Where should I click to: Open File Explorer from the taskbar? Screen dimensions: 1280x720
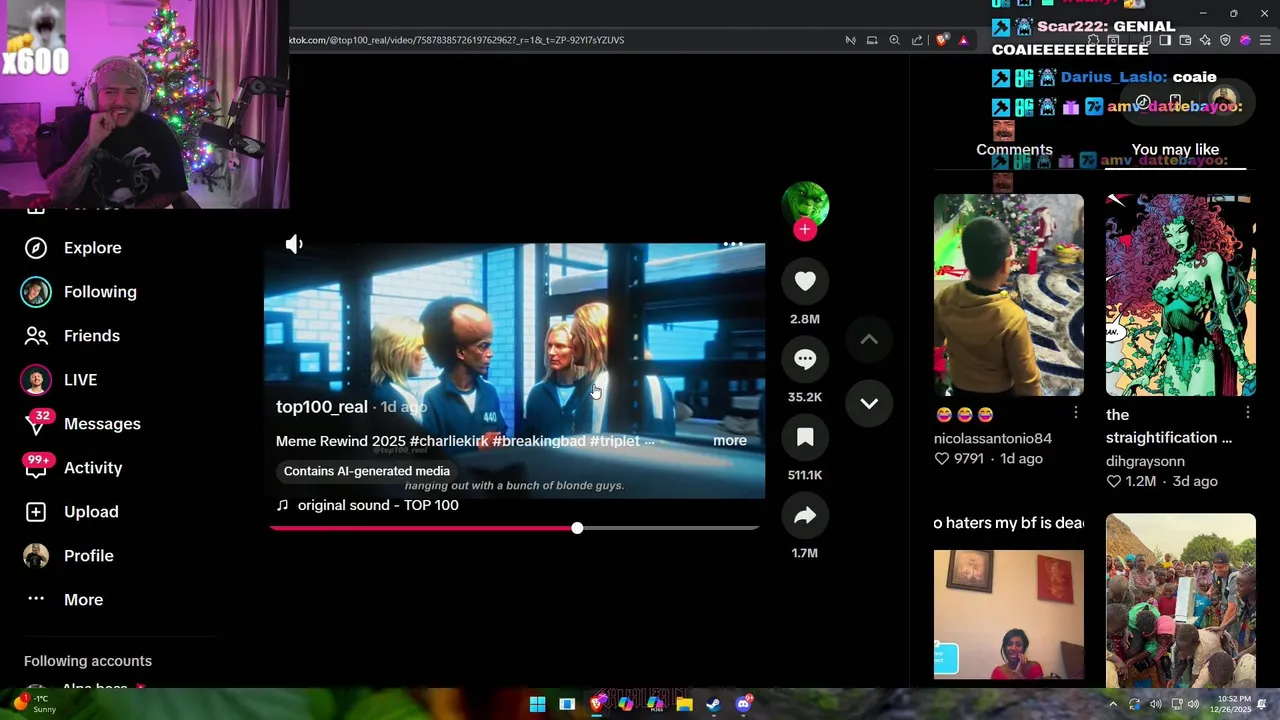coord(684,704)
